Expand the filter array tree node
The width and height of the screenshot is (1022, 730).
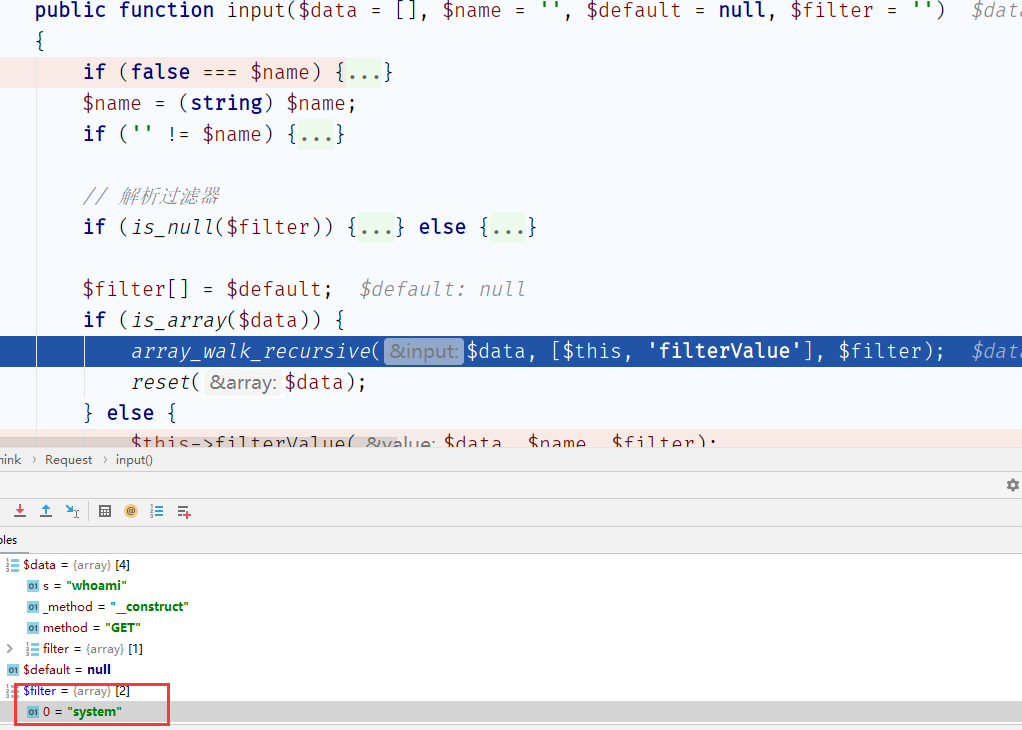10,649
